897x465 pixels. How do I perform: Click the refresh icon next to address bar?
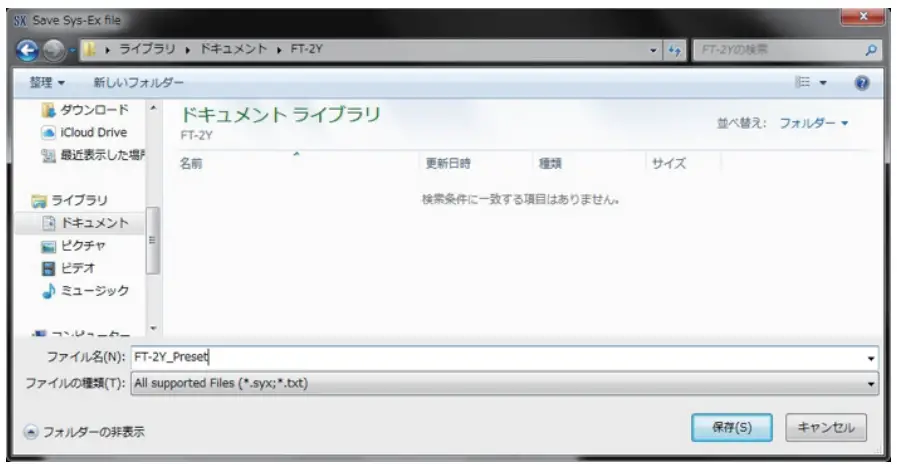675,50
